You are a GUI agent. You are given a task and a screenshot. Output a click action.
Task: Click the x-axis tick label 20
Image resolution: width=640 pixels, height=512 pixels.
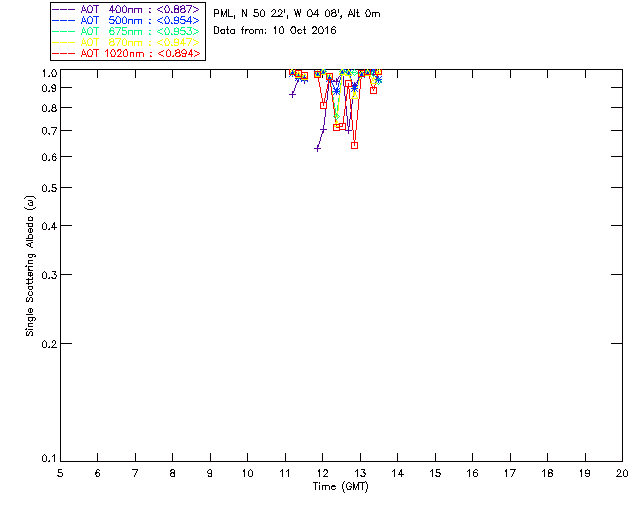622,474
